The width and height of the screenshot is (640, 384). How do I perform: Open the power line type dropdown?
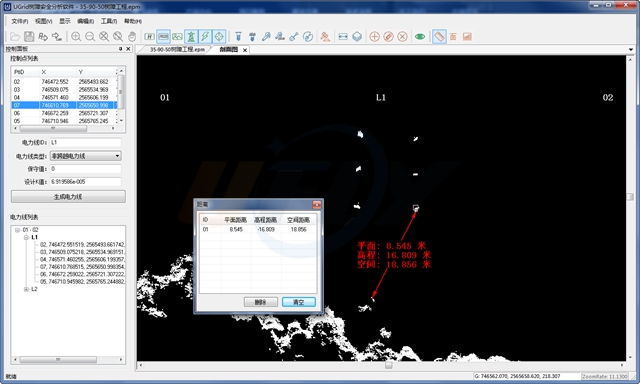[86, 156]
